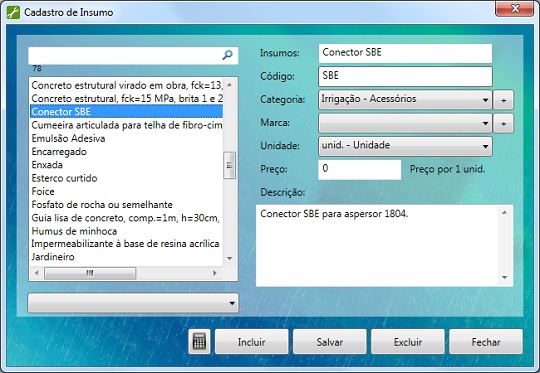Image resolution: width=540 pixels, height=373 pixels.
Task: Click list scroll down arrow
Action: click(230, 258)
